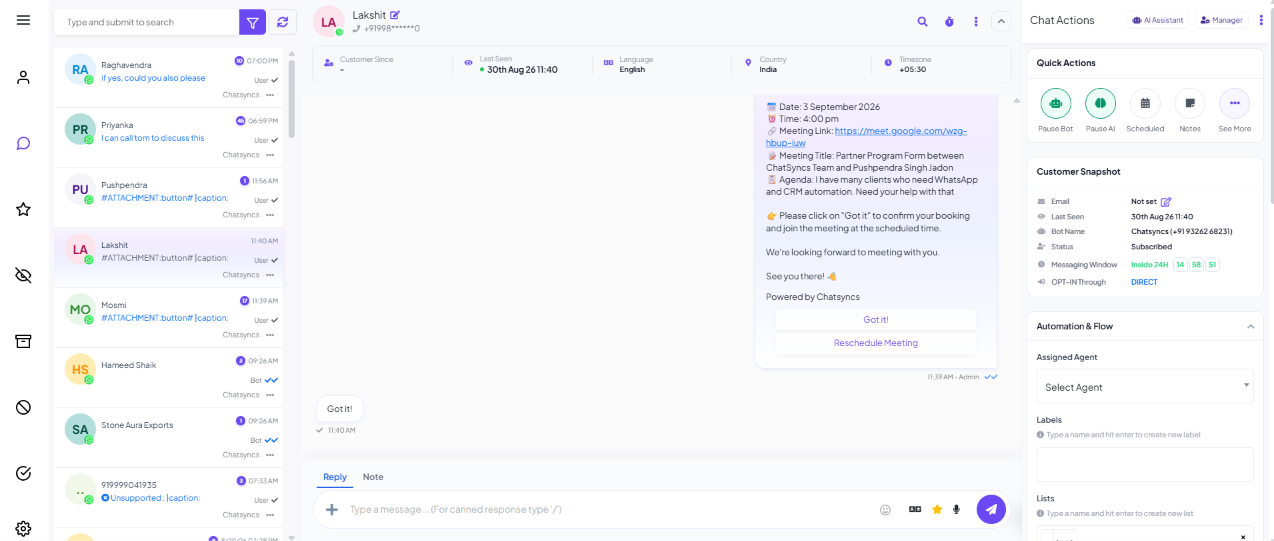Click the refresh chats button
Image resolution: width=1274 pixels, height=541 pixels.
pyautogui.click(x=283, y=22)
